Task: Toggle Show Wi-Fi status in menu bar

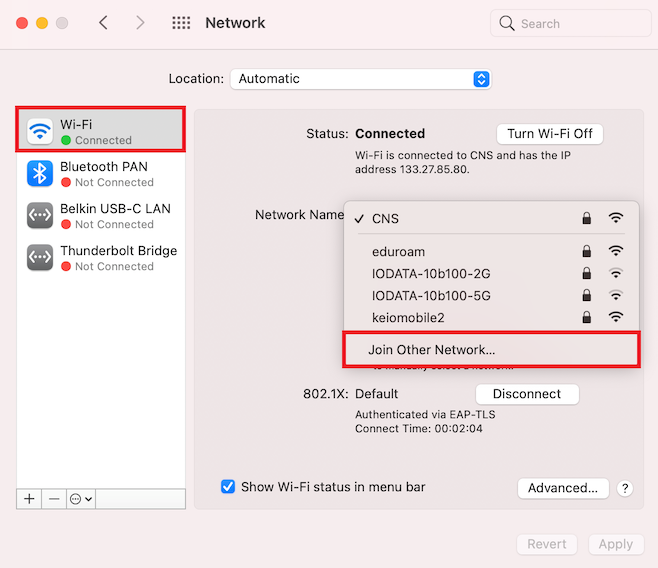Action: tap(228, 487)
